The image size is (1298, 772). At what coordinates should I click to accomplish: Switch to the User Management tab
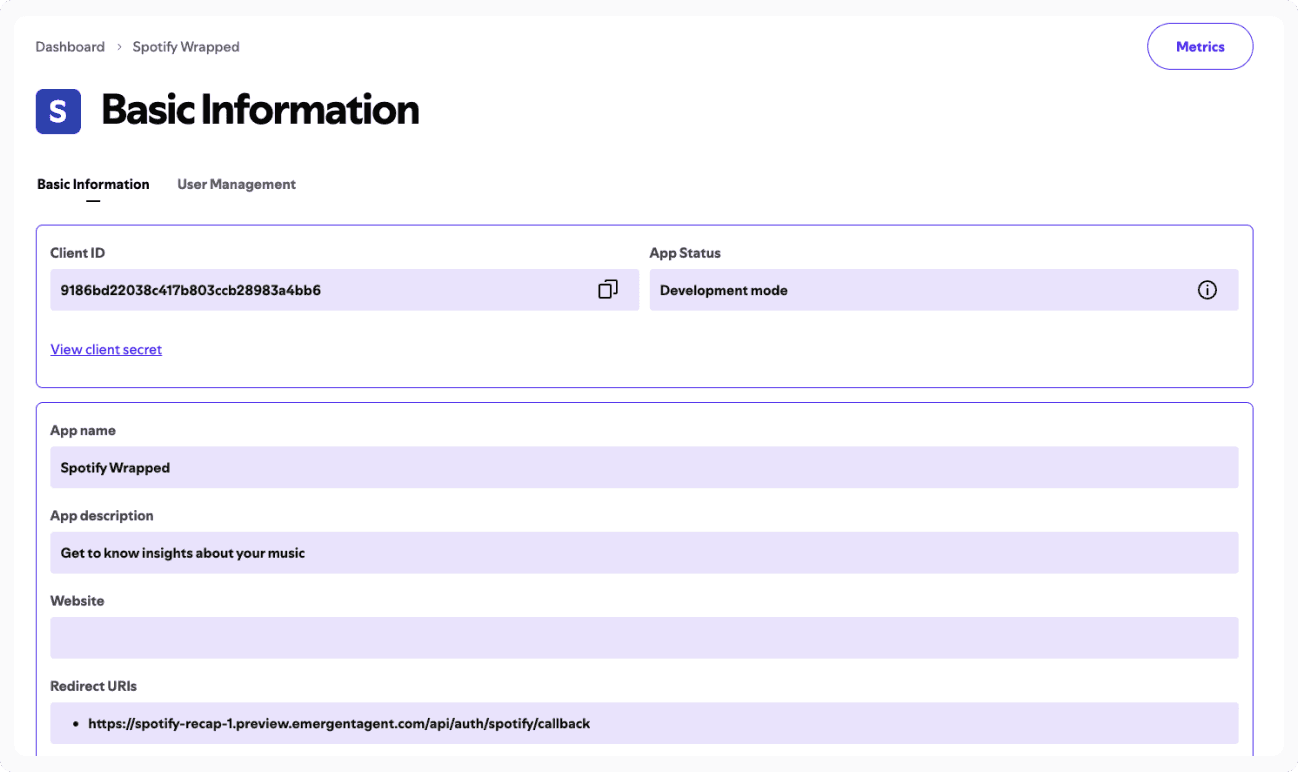(236, 184)
